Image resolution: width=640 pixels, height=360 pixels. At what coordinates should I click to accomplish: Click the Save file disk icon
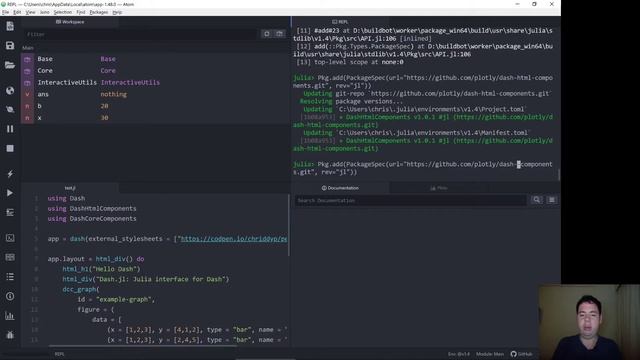pos(10,45)
